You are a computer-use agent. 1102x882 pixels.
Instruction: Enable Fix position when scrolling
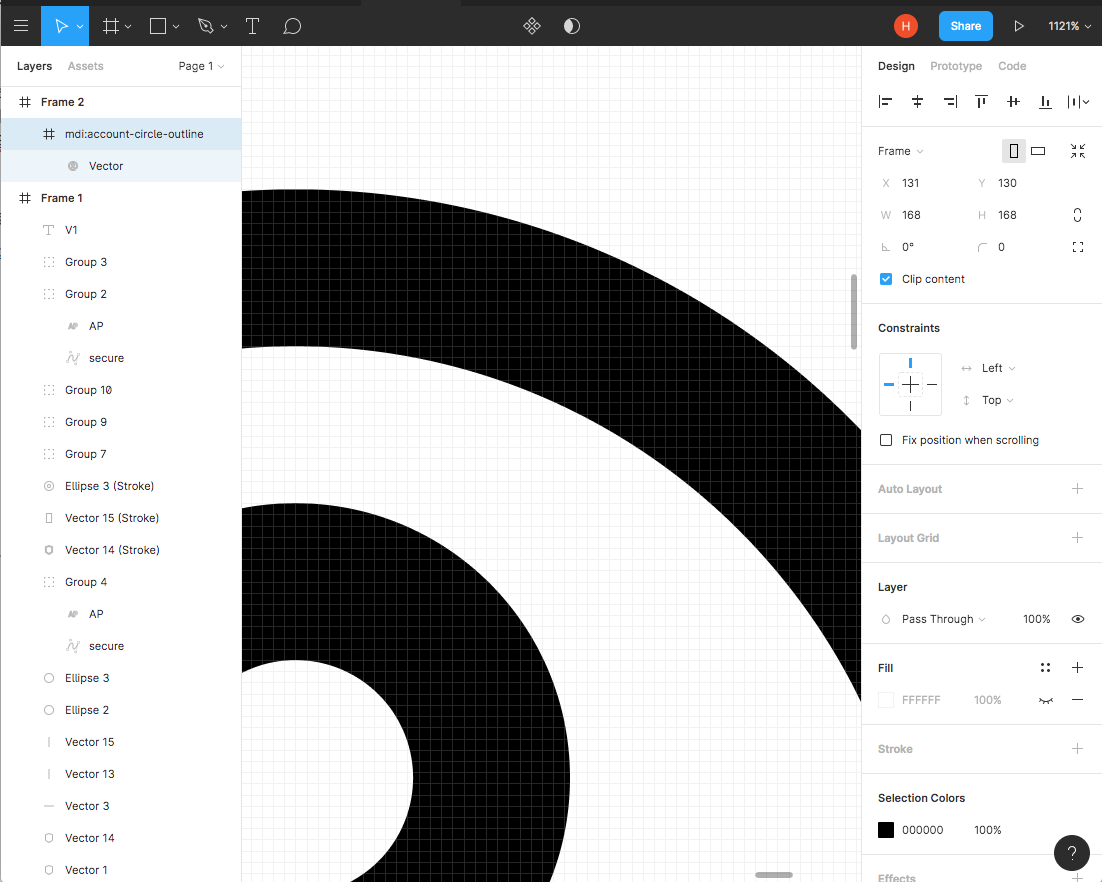(x=886, y=440)
